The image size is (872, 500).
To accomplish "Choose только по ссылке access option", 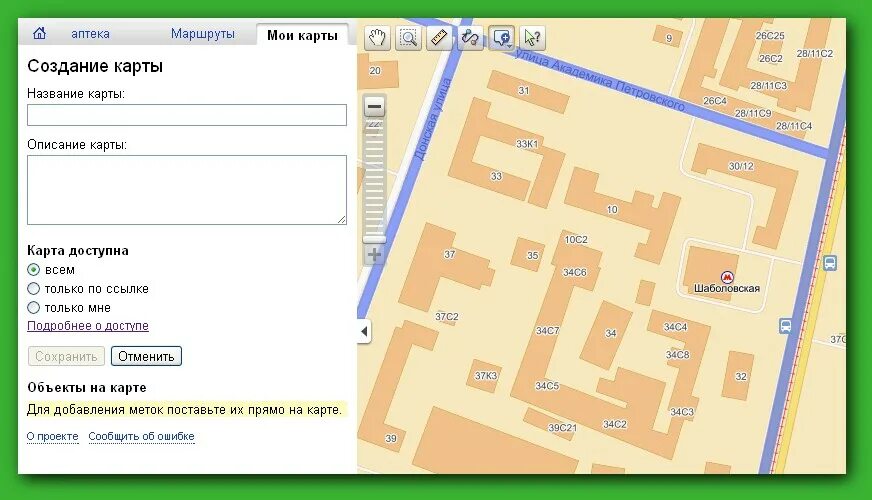I will pyautogui.click(x=34, y=289).
